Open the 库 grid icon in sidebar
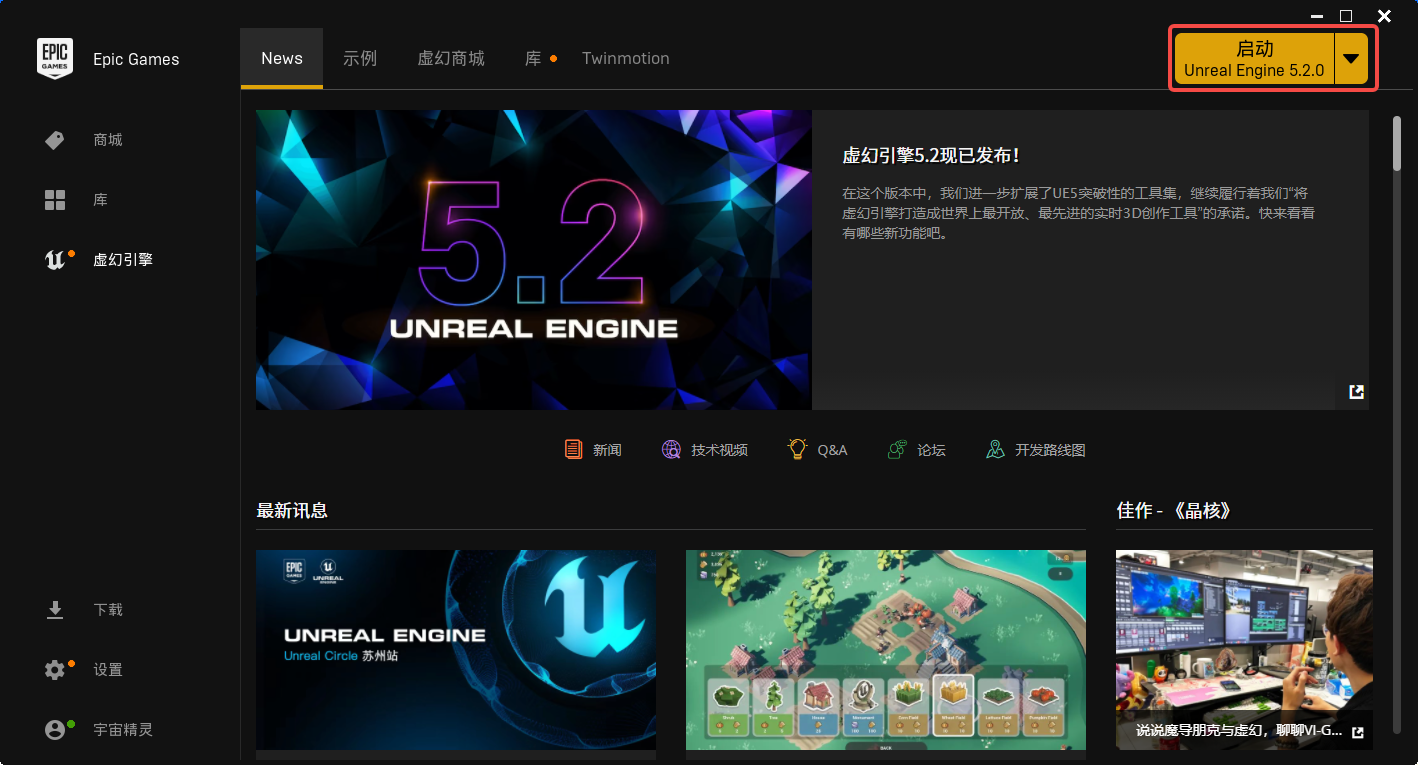 55,200
